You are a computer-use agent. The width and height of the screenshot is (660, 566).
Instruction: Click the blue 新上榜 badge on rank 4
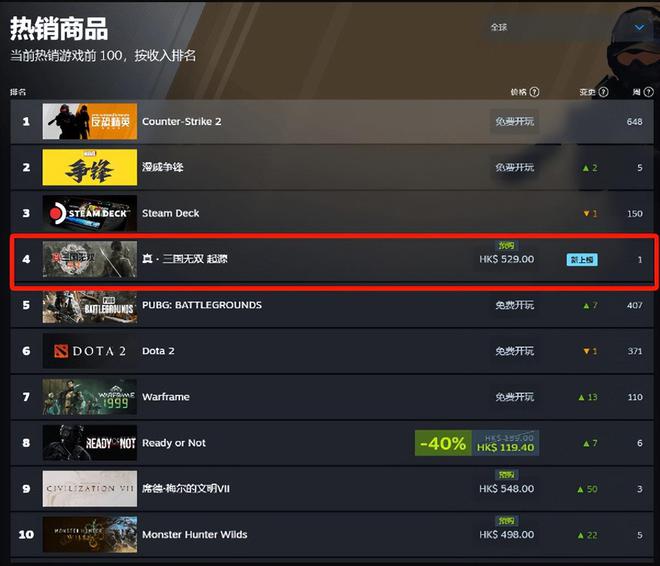582,260
